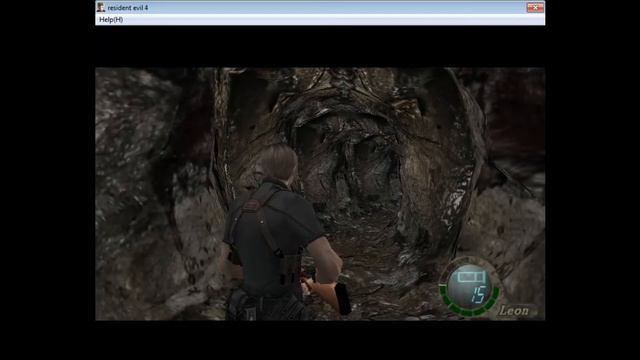Click the ammo count 15 on the HUD

click(x=478, y=294)
